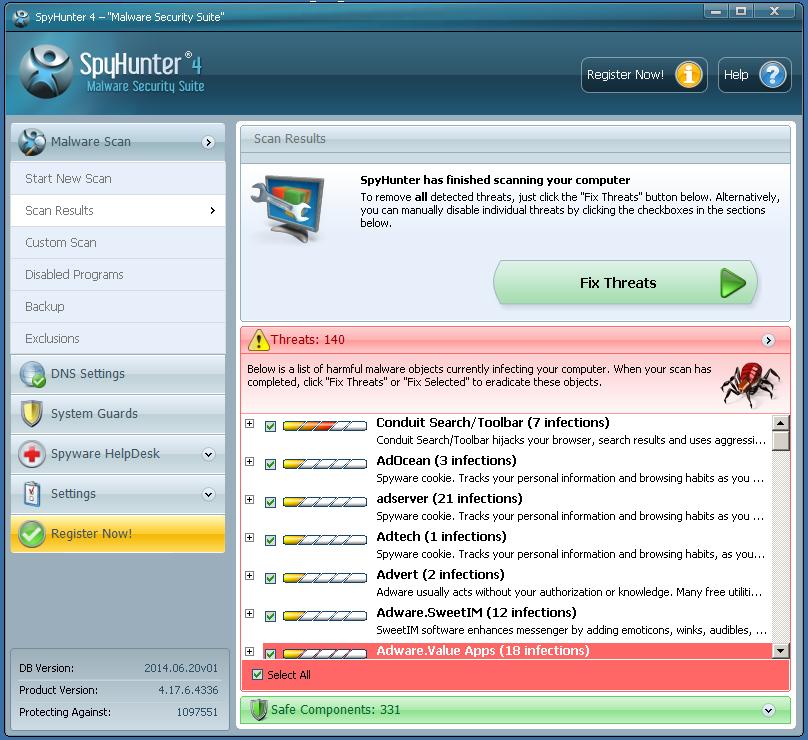Viewport: 808px width, 740px height.
Task: Click the Settings clipboard icon
Action: pyautogui.click(x=32, y=494)
